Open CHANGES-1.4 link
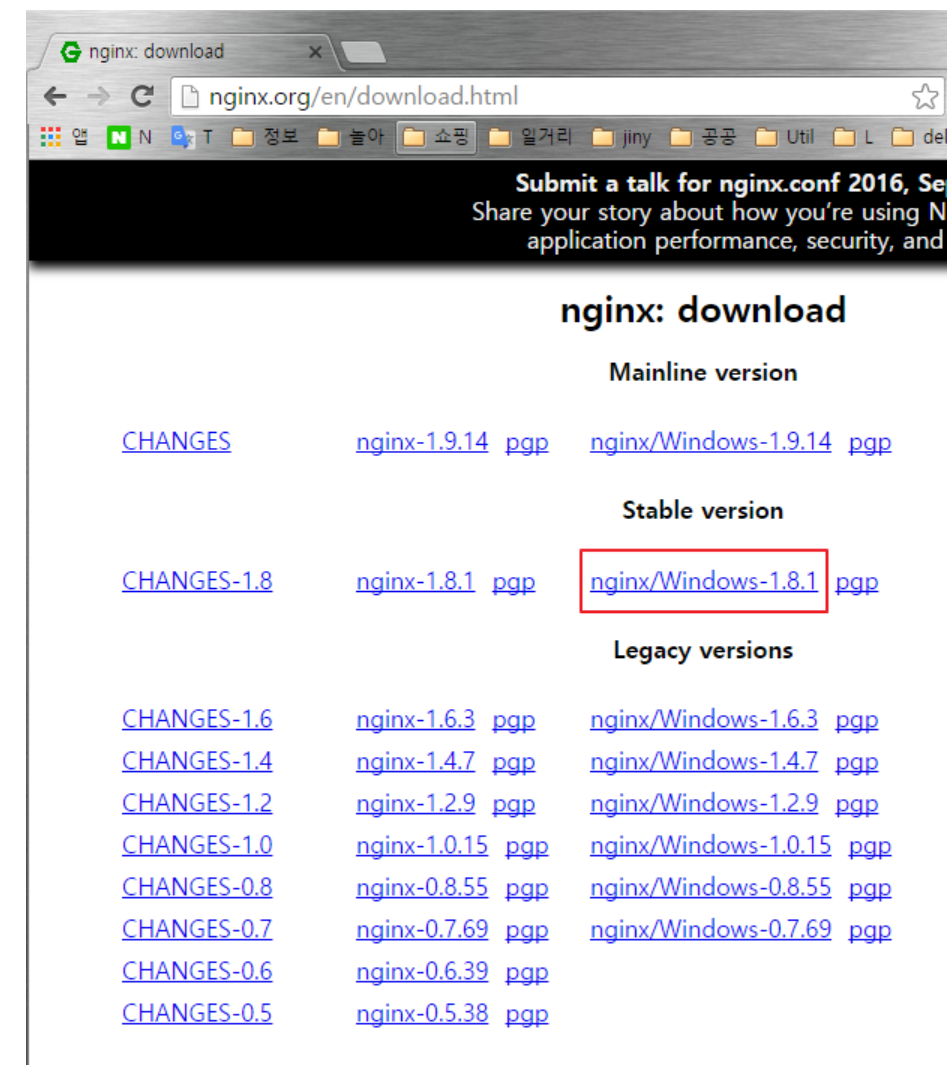The height and width of the screenshot is (1070, 951). point(197,762)
